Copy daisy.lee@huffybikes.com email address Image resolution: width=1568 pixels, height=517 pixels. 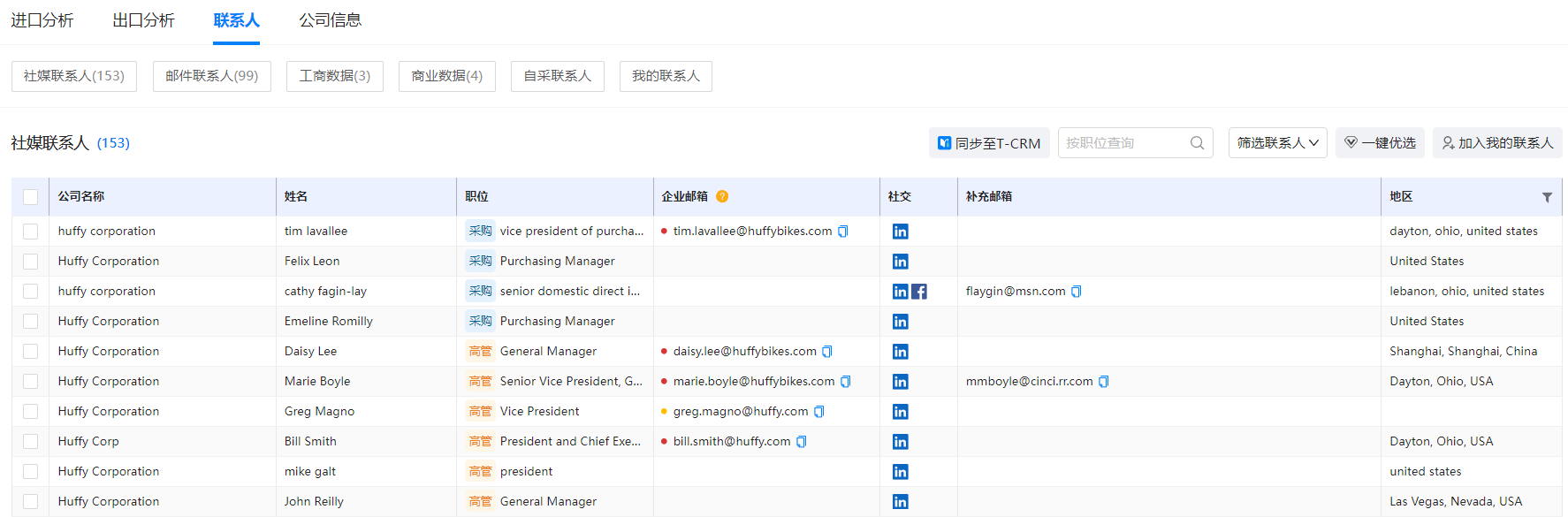pos(827,352)
